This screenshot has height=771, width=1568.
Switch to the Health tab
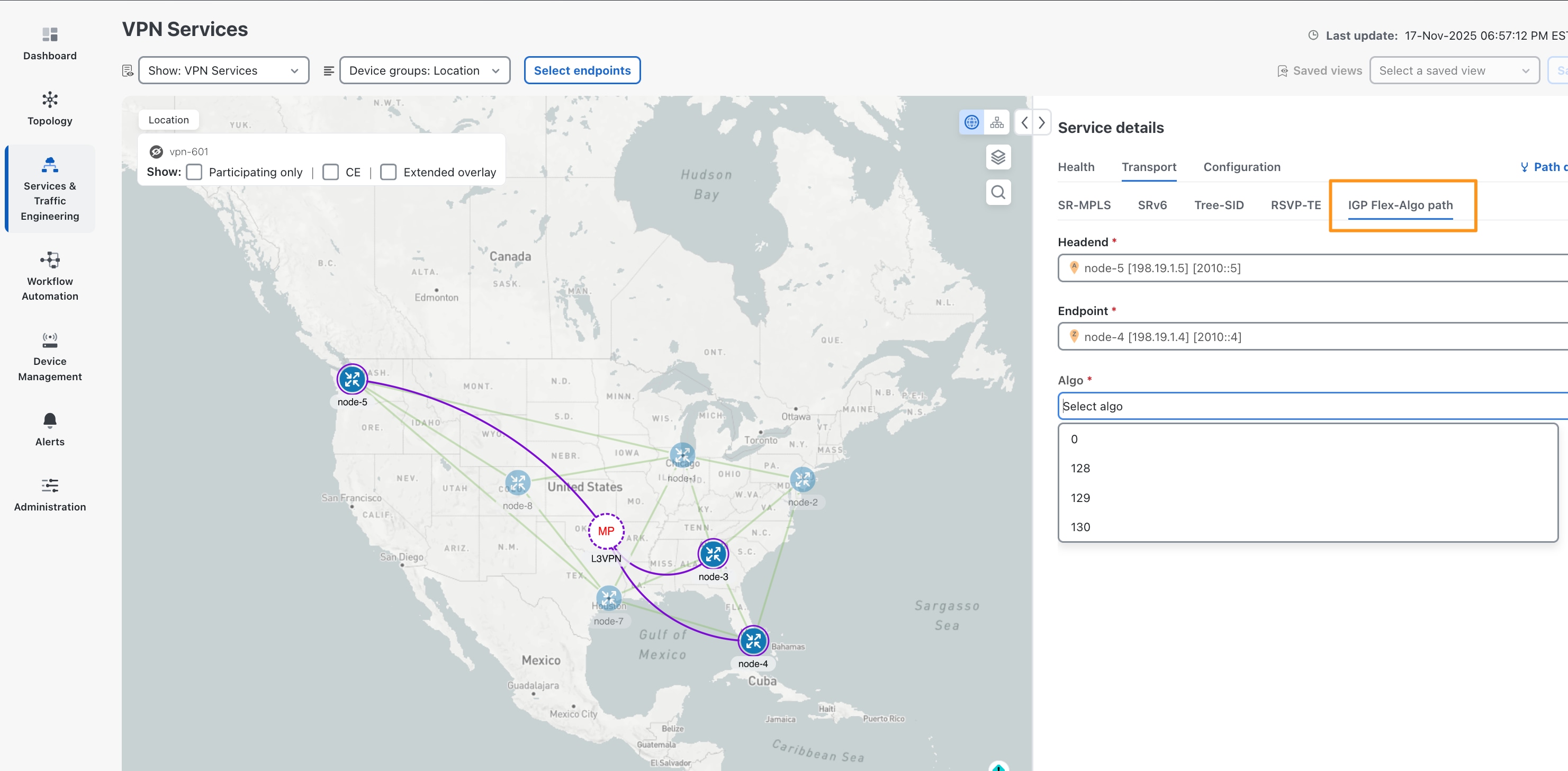(x=1076, y=167)
